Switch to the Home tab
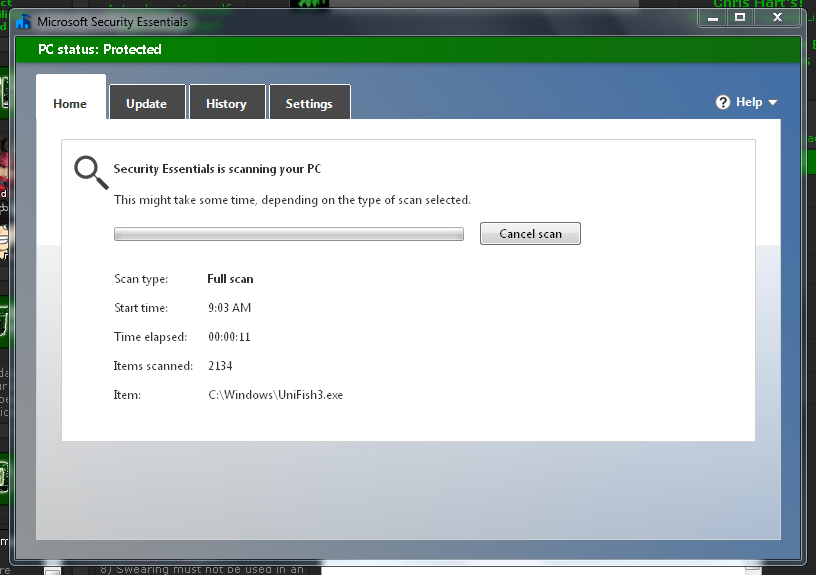Viewport: 816px width, 575px height. 71,97
